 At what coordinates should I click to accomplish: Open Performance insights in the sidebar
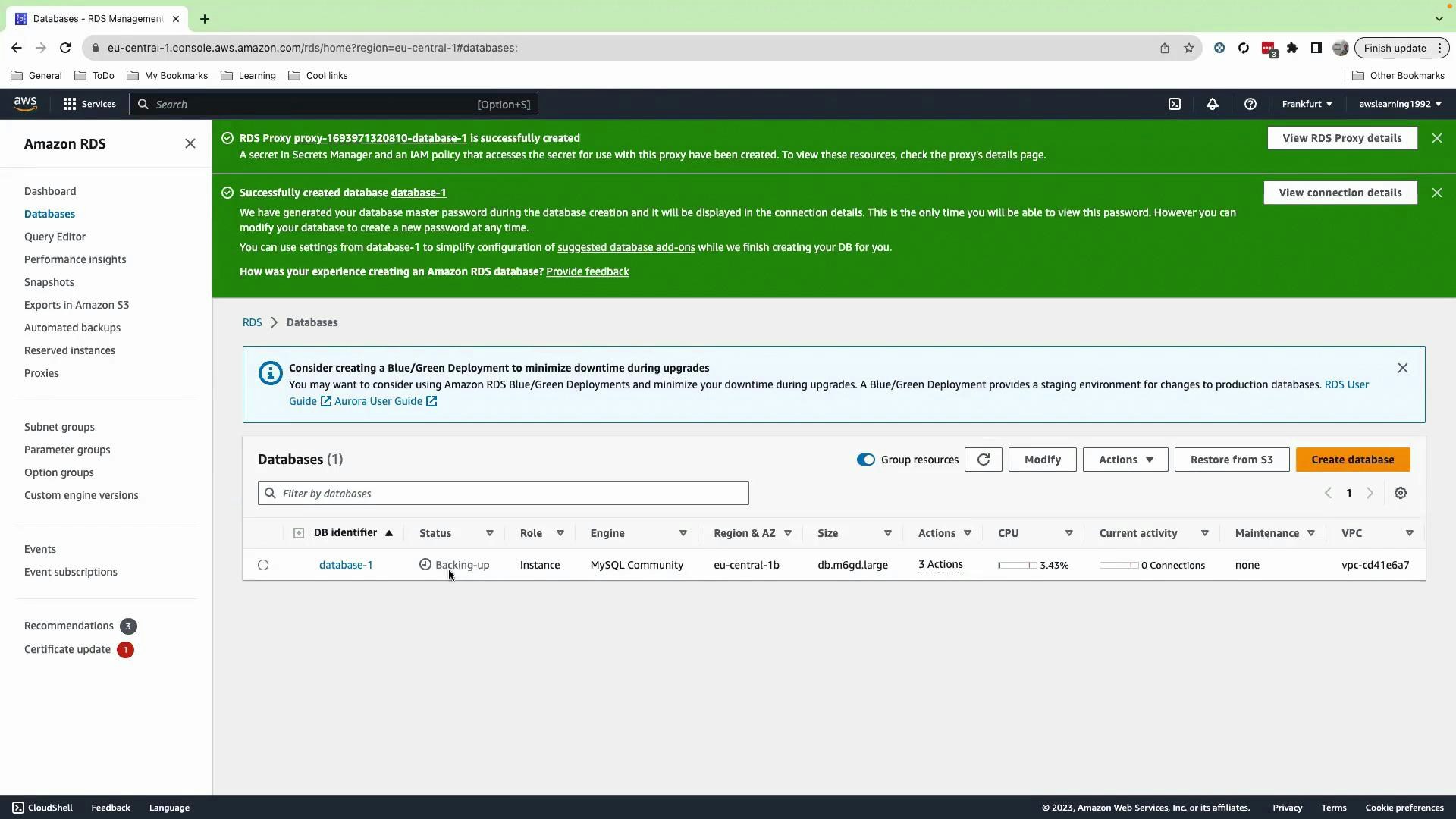click(x=75, y=259)
